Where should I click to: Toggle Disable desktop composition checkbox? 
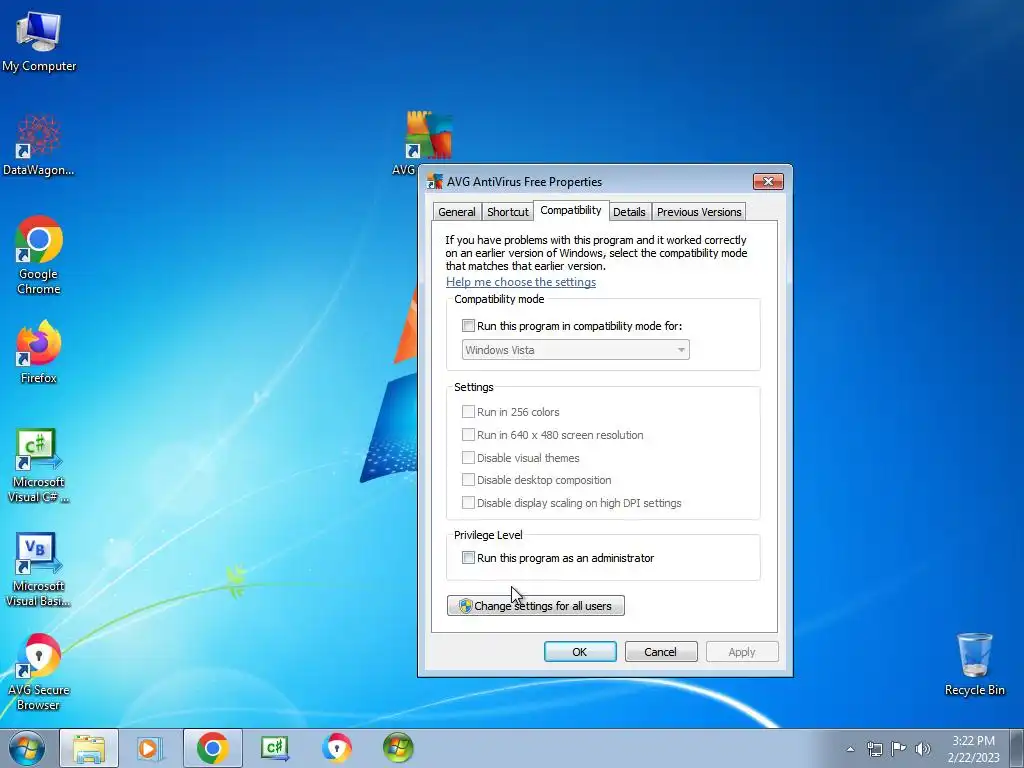tap(468, 480)
